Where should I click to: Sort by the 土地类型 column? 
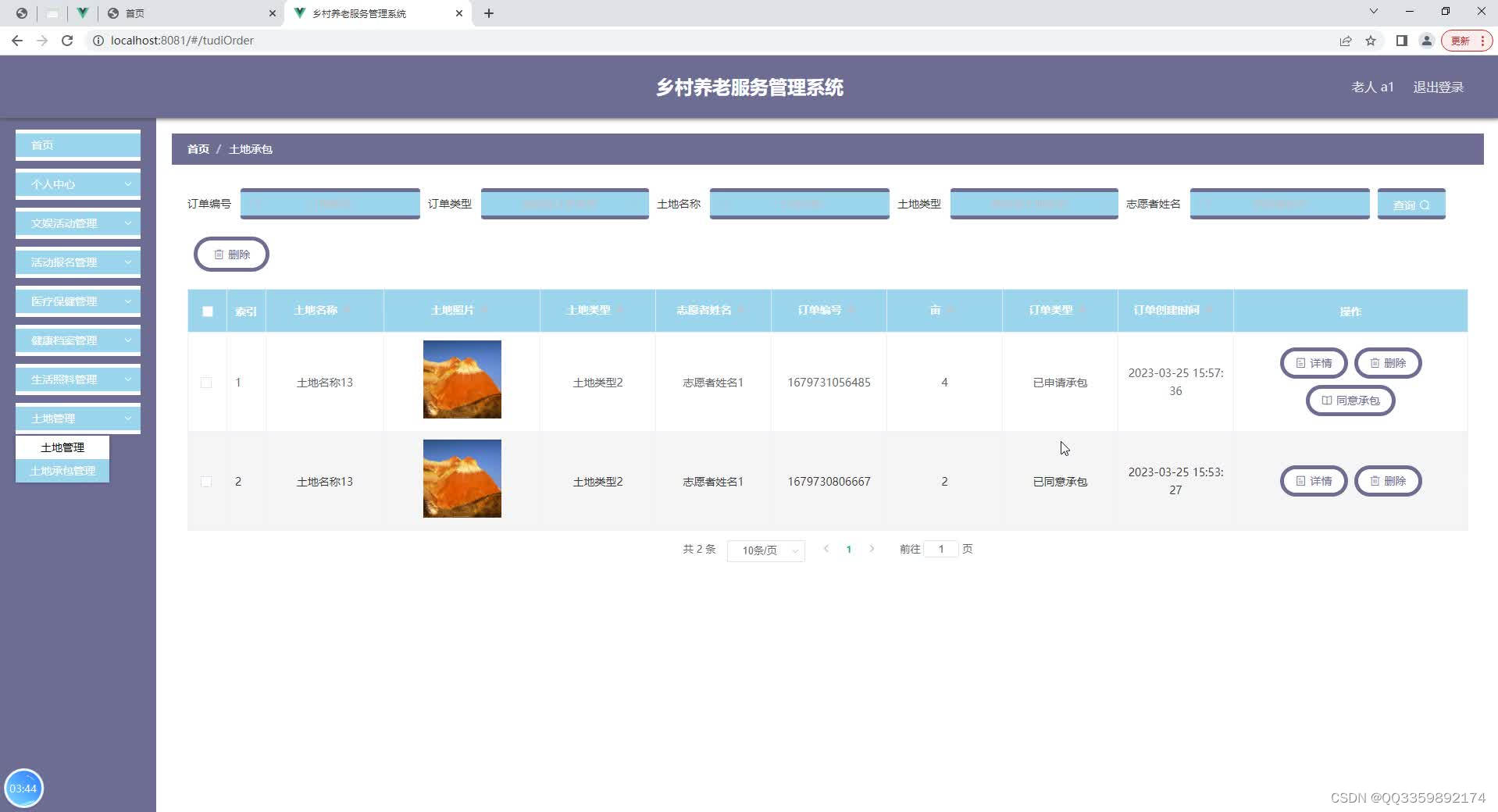(597, 310)
